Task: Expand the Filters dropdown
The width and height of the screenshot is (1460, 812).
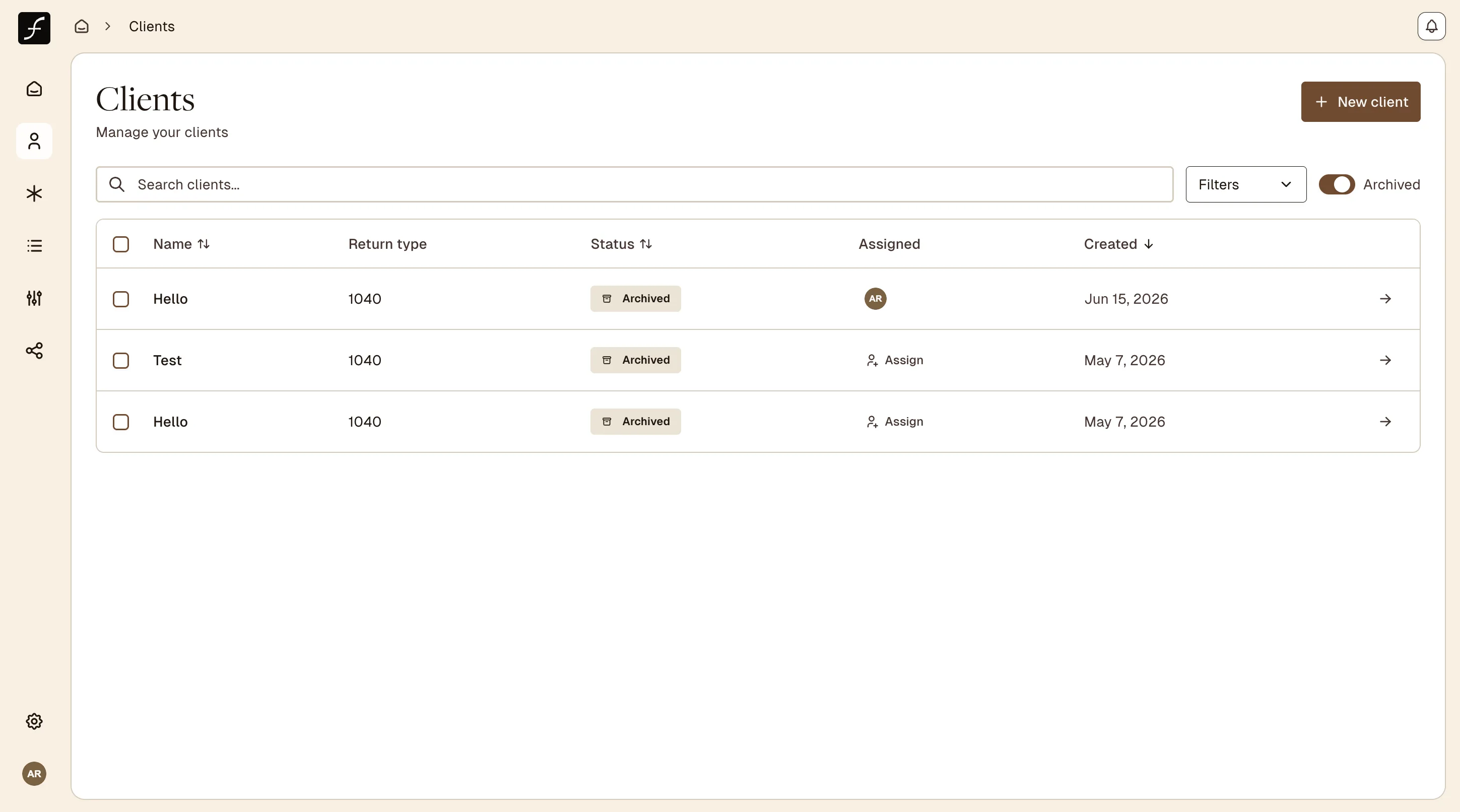Action: [x=1246, y=184]
